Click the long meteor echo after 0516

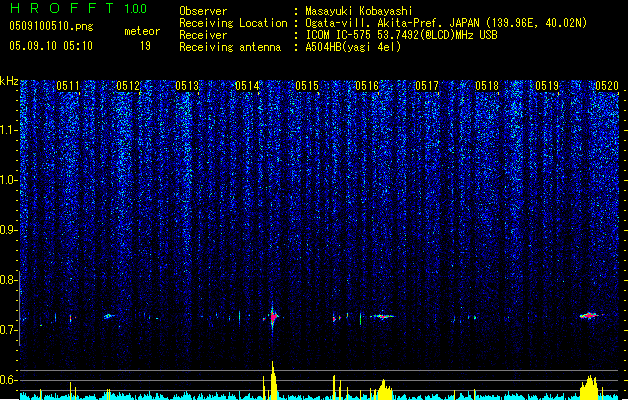382,317
